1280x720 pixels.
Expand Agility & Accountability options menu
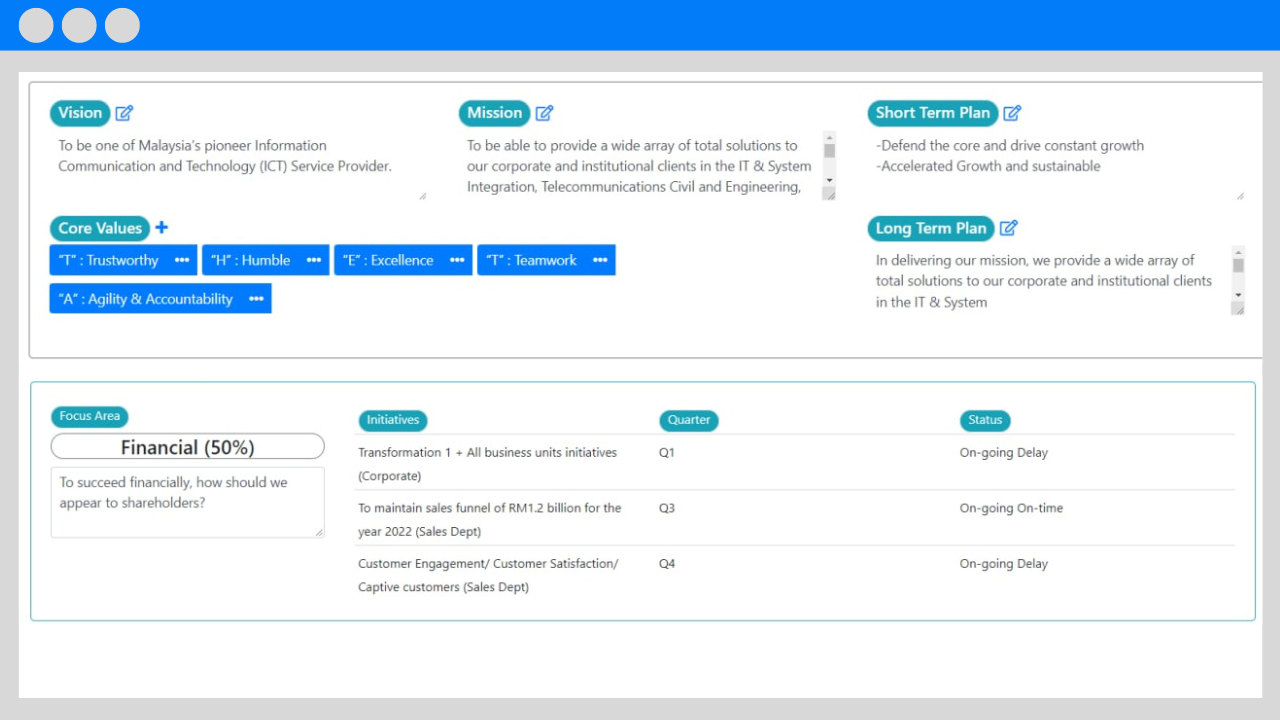coord(256,299)
